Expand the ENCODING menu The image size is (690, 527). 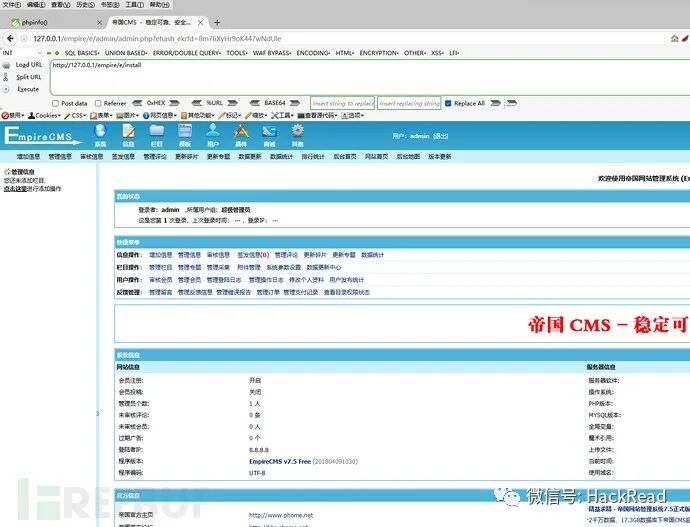313,53
